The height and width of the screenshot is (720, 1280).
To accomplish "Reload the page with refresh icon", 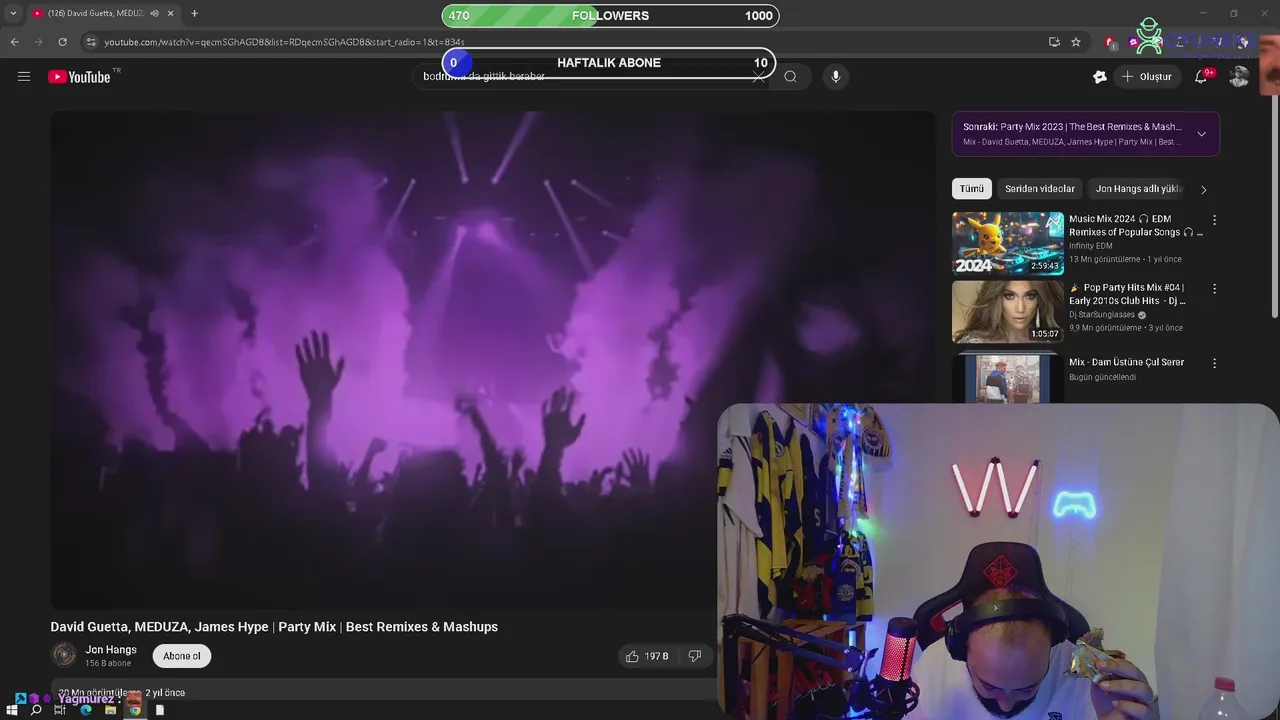I will 62,42.
